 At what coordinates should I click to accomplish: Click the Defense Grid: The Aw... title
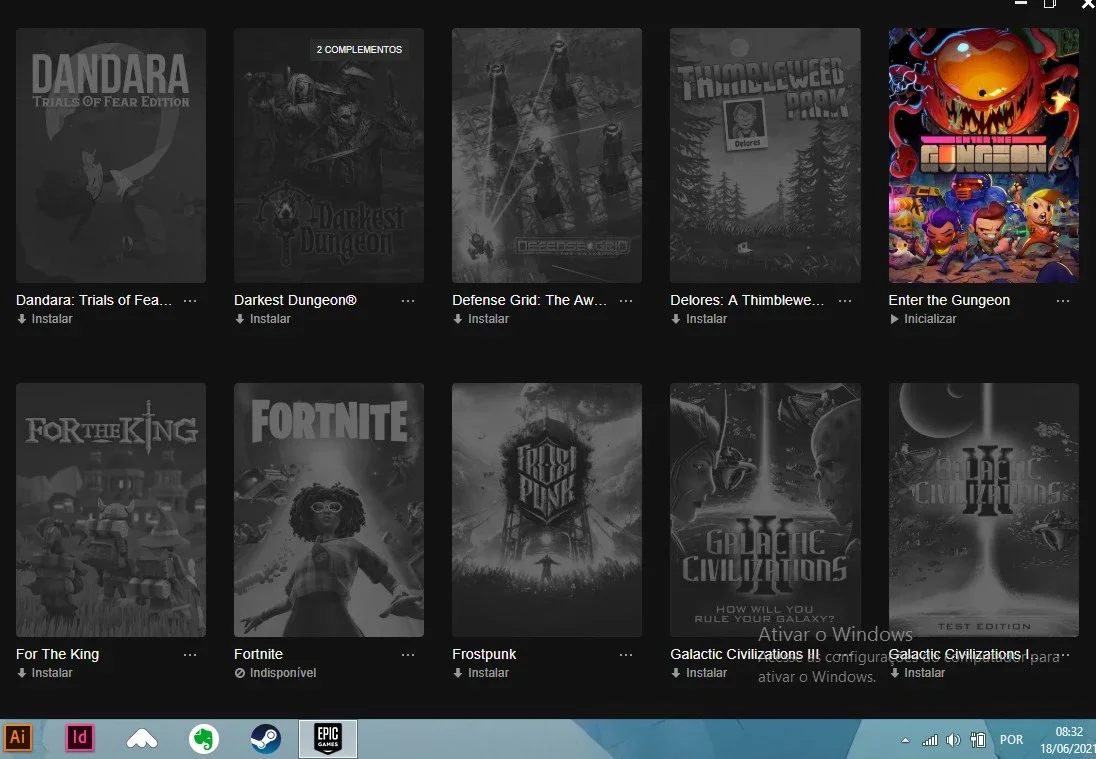pyautogui.click(x=529, y=301)
